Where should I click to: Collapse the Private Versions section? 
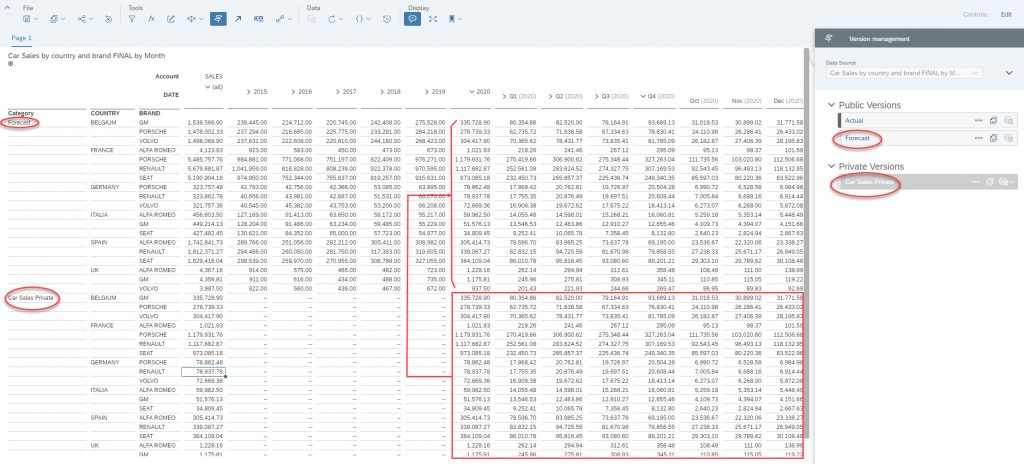[831, 167]
